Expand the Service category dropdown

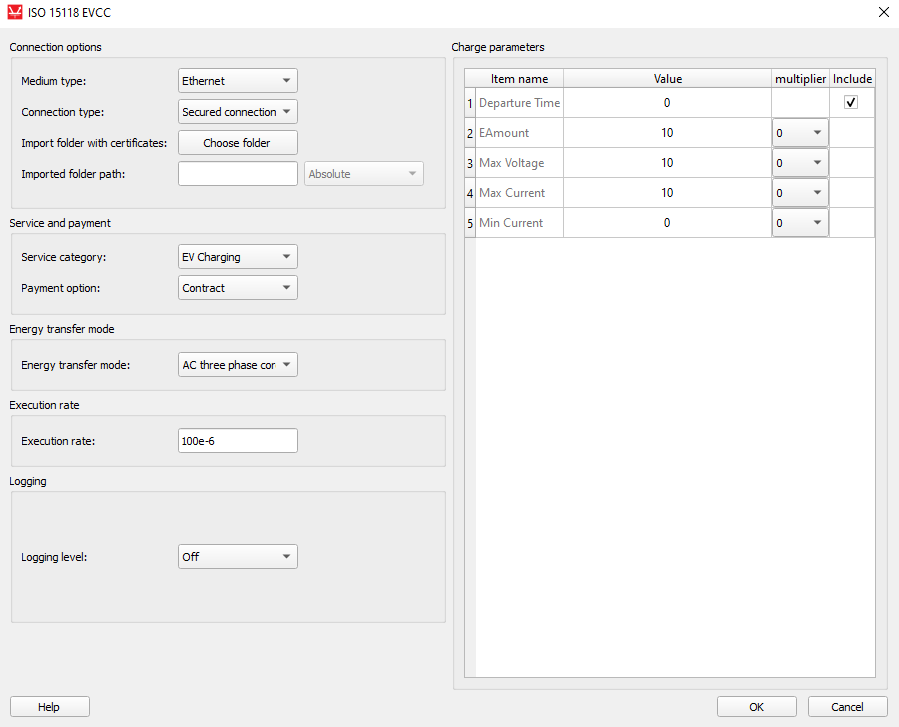pyautogui.click(x=237, y=257)
